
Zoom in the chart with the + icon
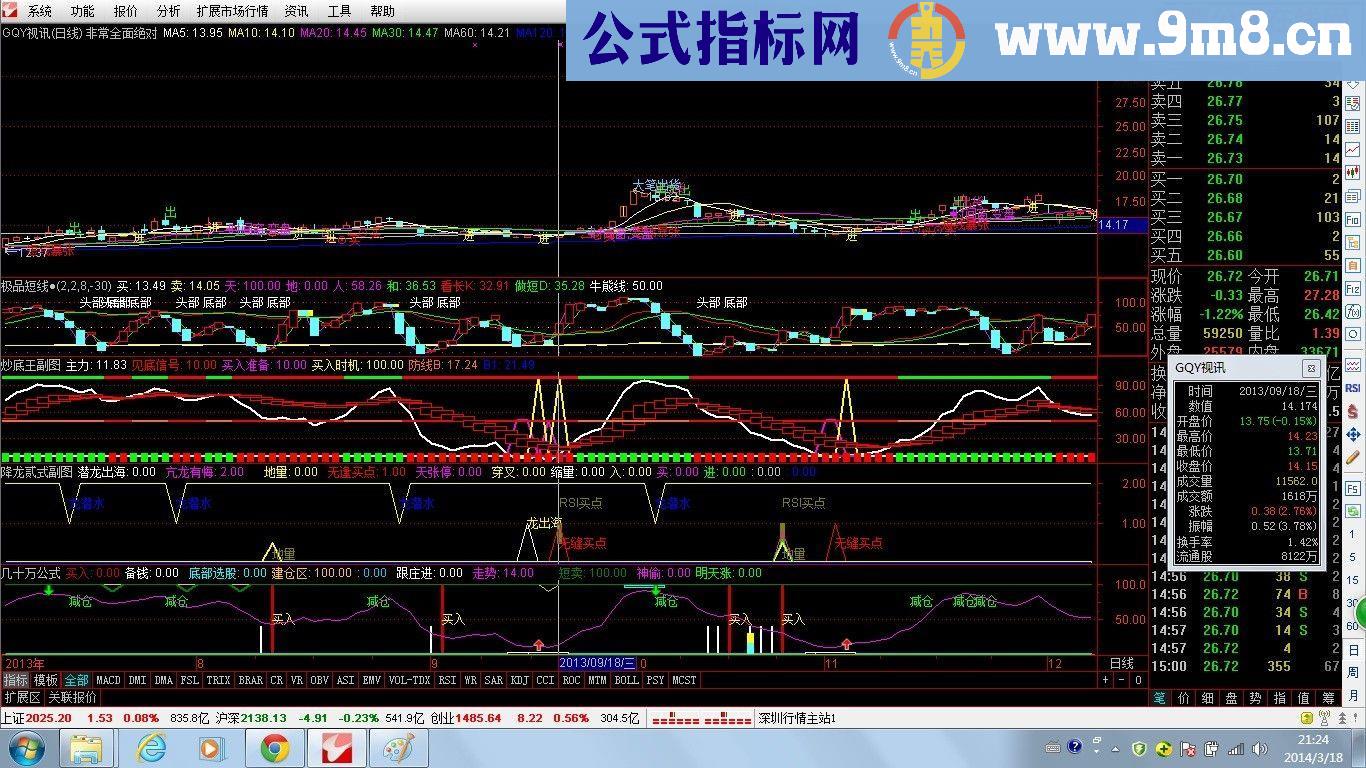[1105, 679]
